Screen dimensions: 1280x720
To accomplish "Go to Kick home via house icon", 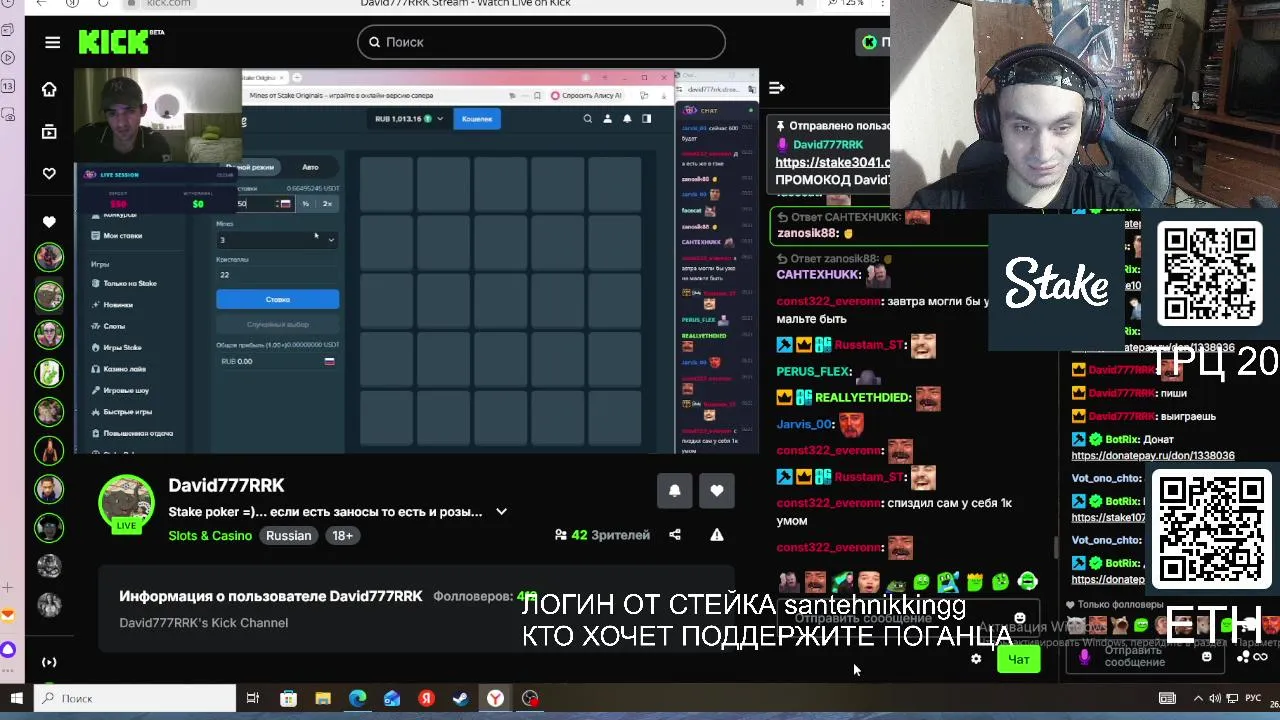I will tap(49, 89).
